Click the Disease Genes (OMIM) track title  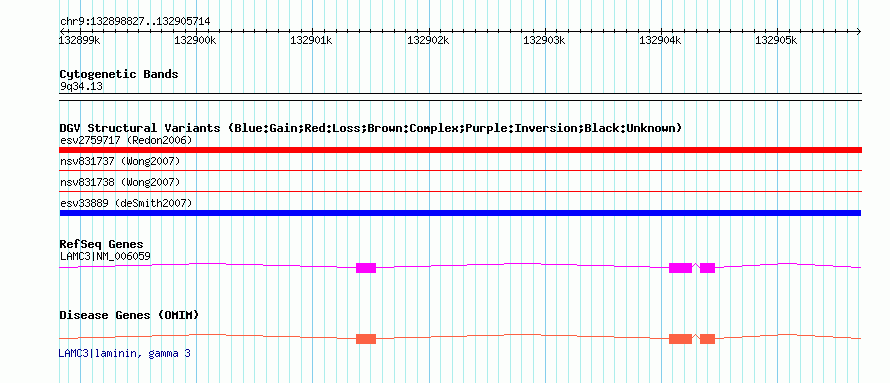pos(129,315)
